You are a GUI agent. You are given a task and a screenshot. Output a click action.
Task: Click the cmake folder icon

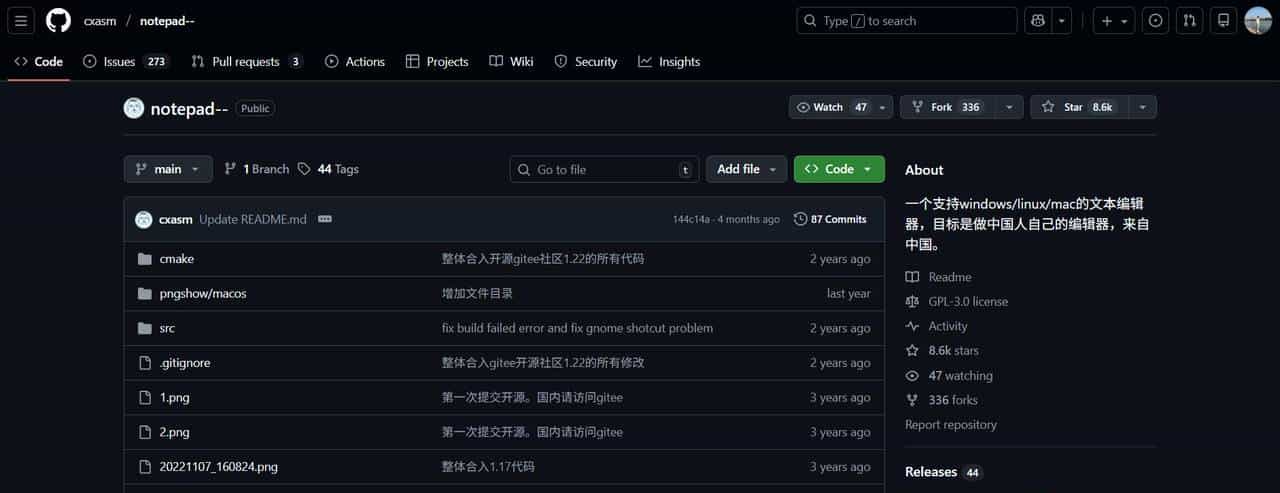(x=144, y=259)
